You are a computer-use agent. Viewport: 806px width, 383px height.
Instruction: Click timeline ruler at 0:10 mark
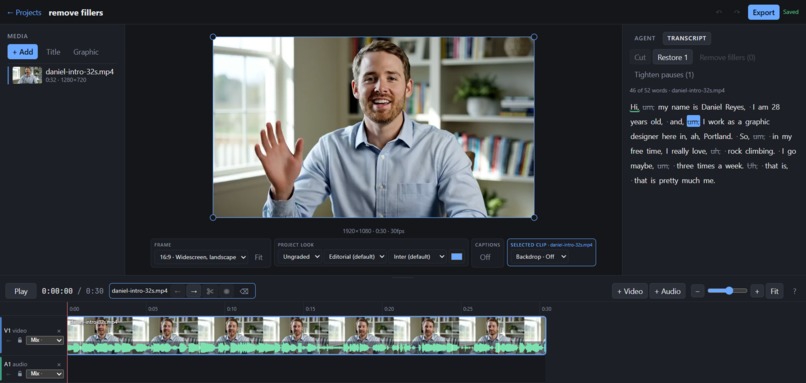click(232, 309)
